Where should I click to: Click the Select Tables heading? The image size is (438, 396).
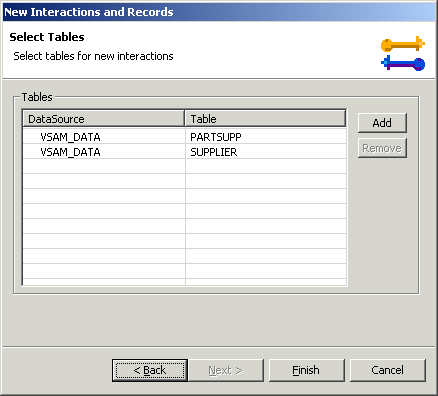pyautogui.click(x=47, y=37)
